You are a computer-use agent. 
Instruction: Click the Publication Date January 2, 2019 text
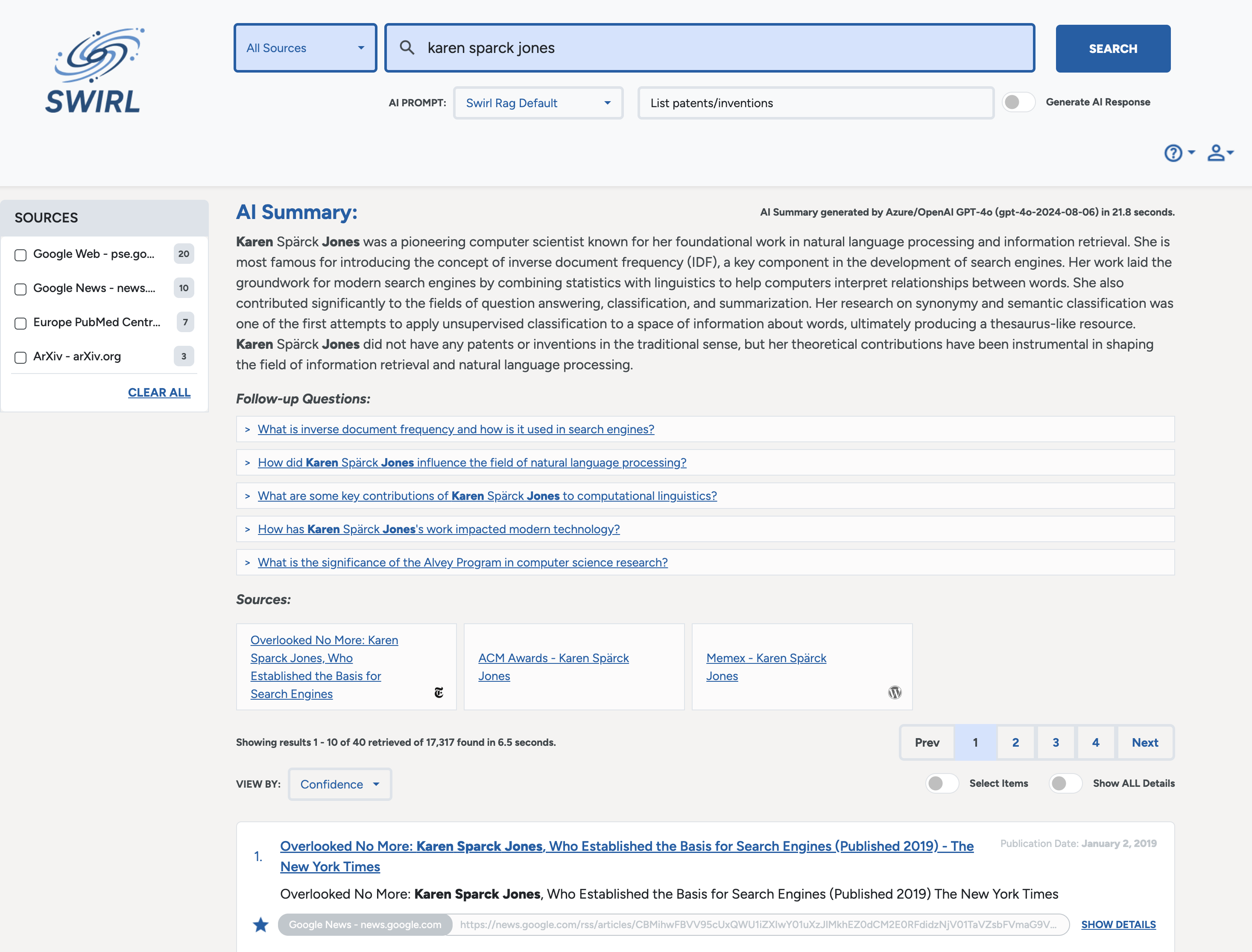(1078, 843)
